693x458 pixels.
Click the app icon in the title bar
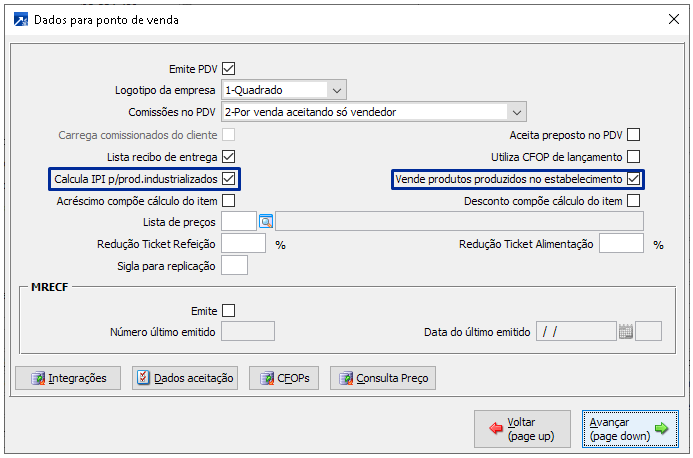click(21, 20)
